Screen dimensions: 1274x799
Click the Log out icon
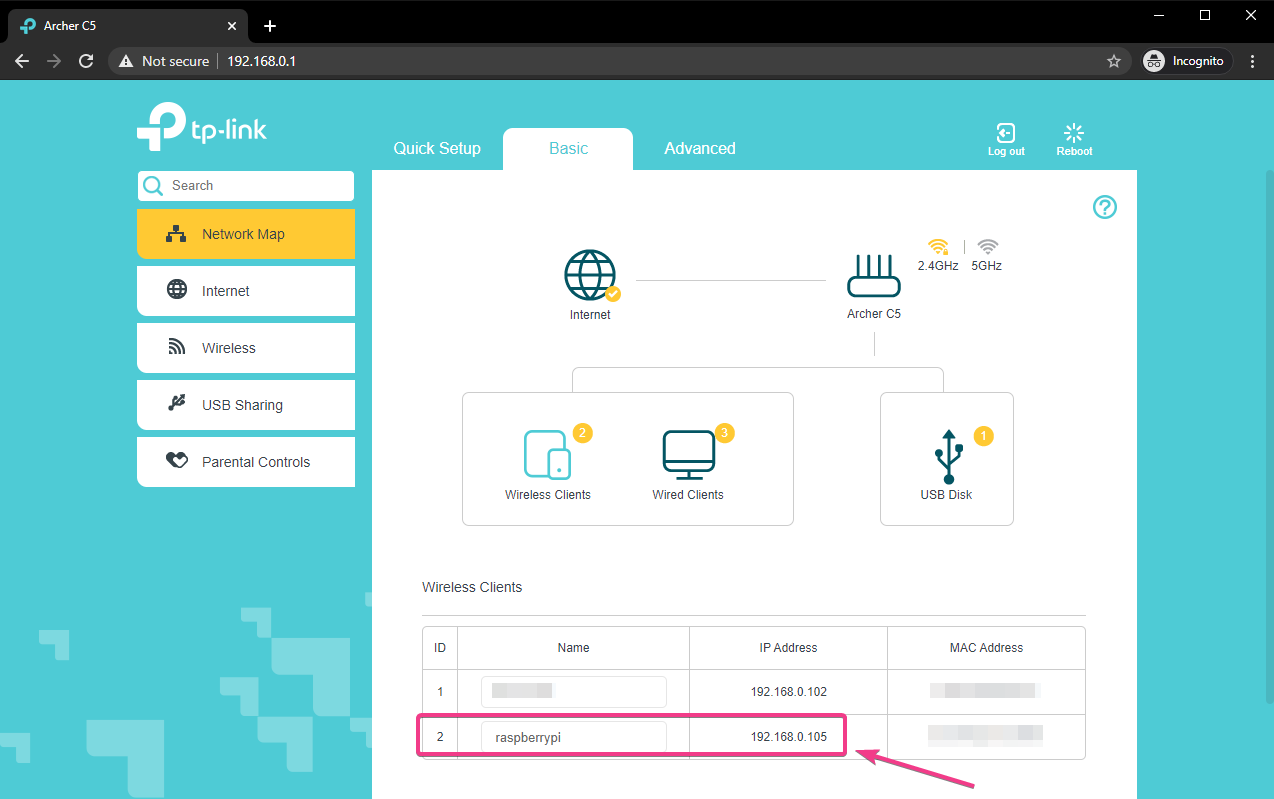point(1006,134)
